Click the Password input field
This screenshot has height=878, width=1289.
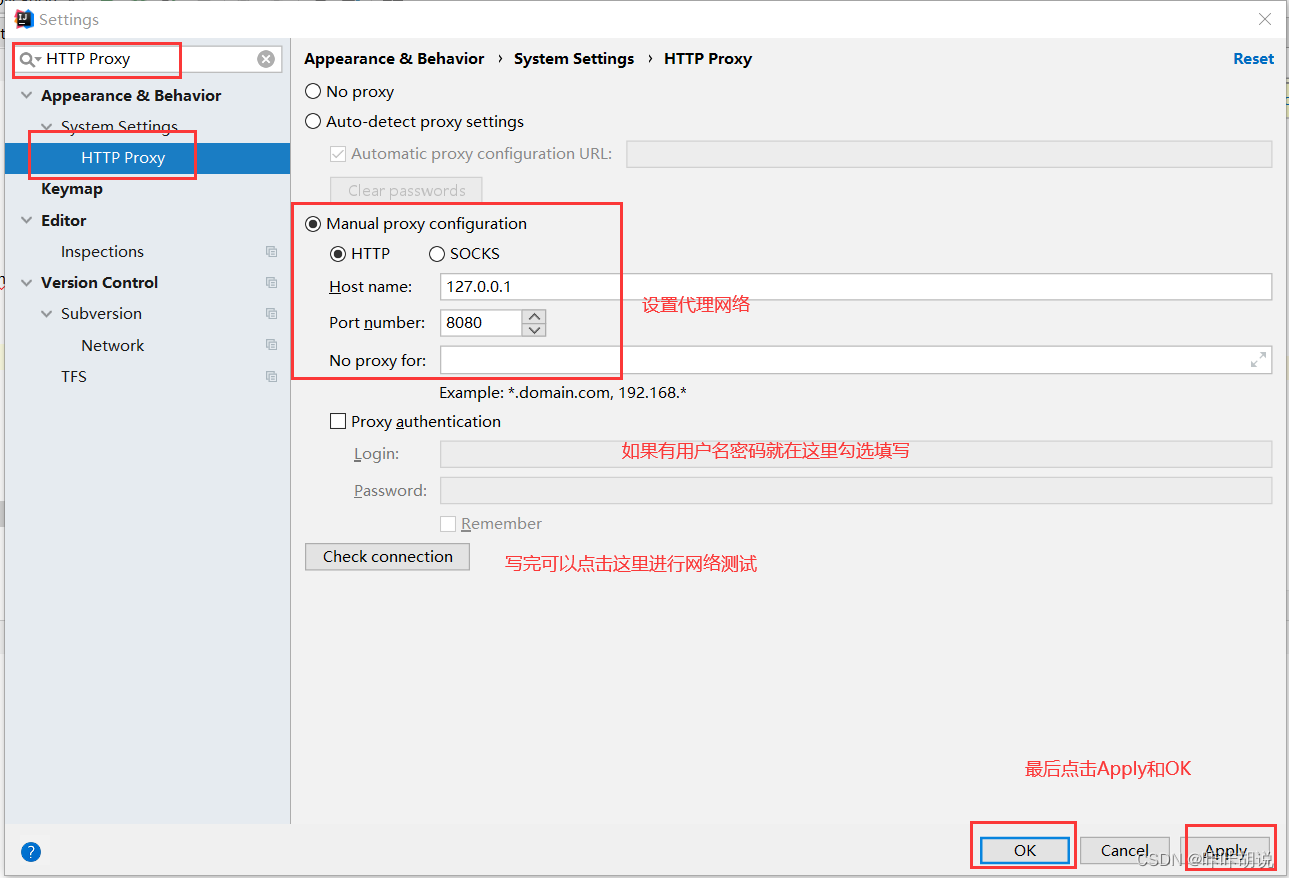[856, 491]
